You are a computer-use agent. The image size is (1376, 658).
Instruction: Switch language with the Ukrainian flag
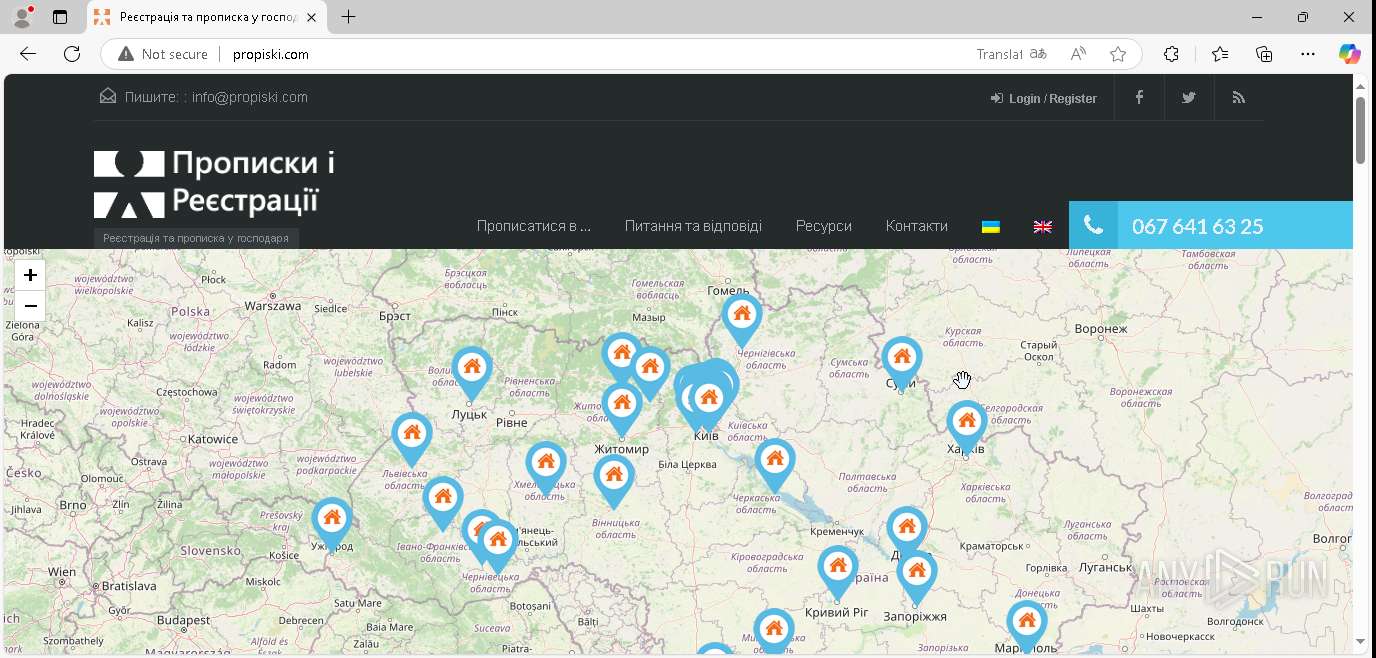(x=991, y=227)
